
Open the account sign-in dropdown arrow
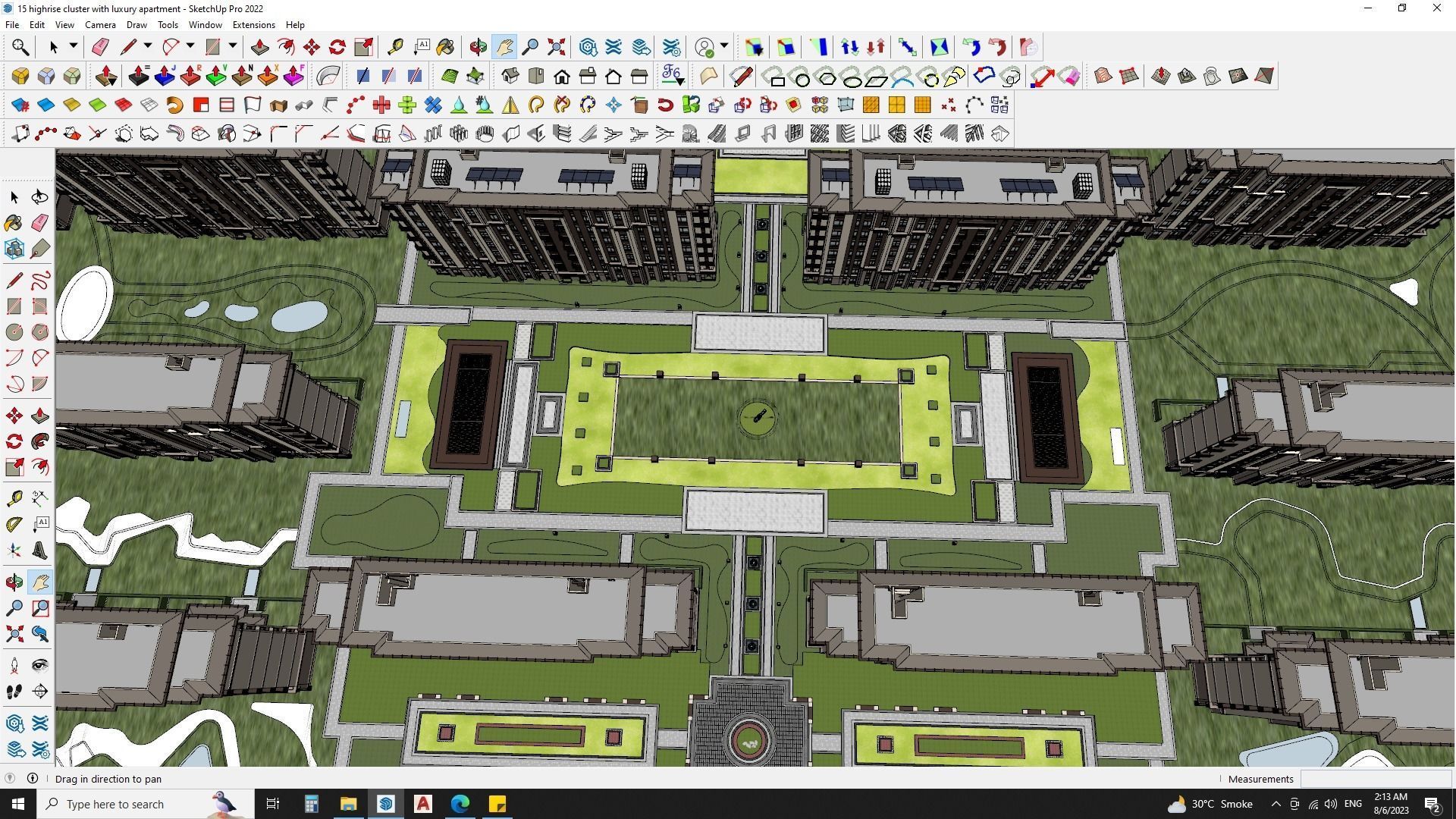point(724,47)
